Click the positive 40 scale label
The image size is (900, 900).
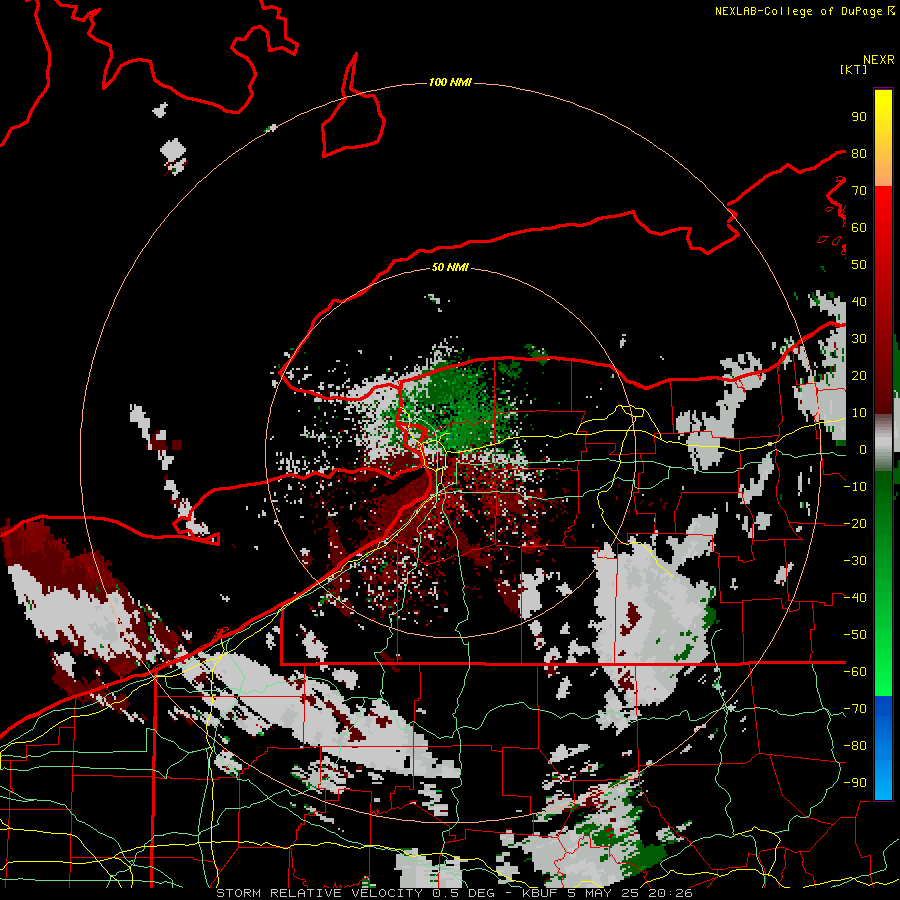tap(859, 301)
